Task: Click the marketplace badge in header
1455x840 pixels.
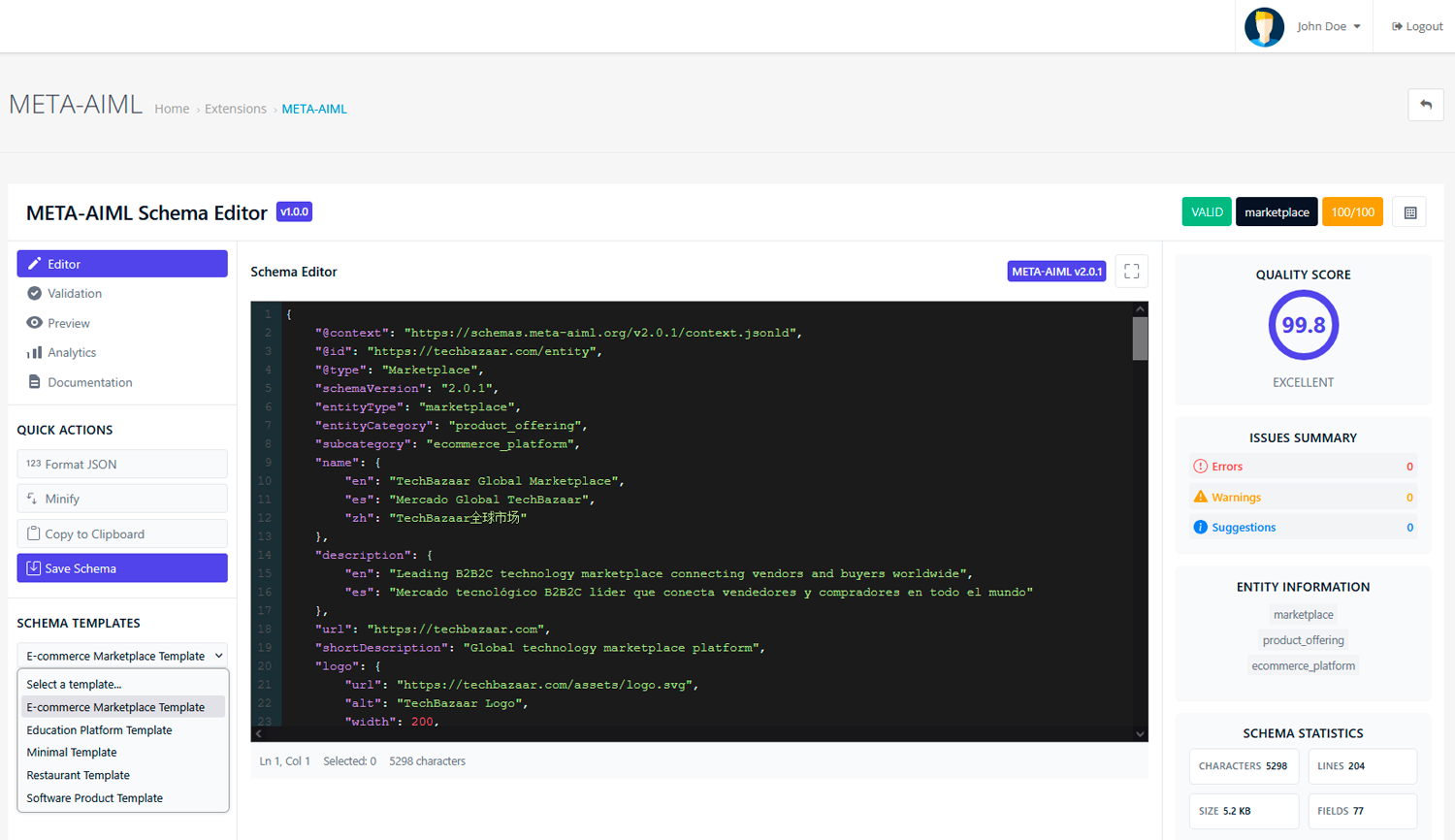Action: click(1277, 212)
